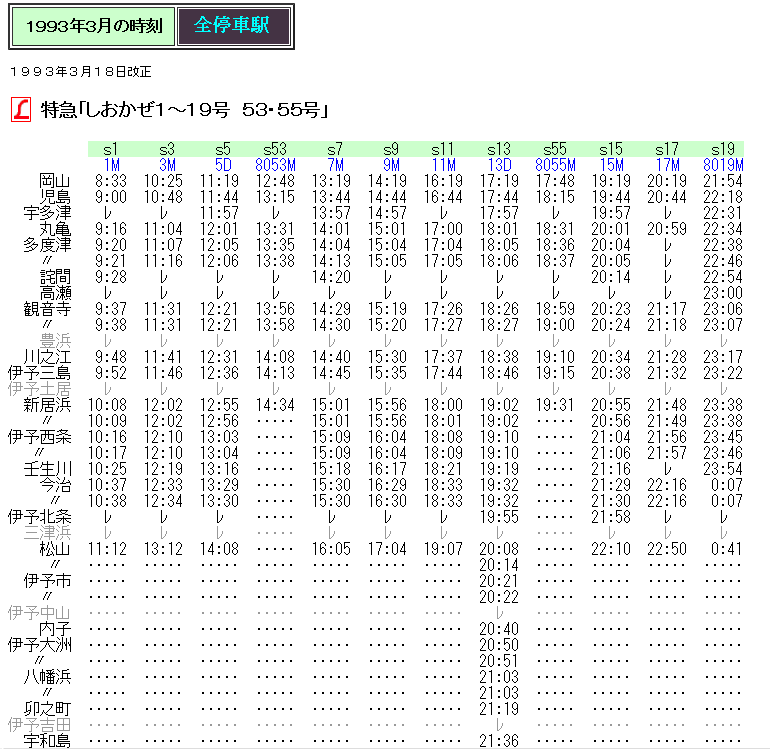The height and width of the screenshot is (749, 770).
Task: Click the 壬生川 station label
Action: [x=47, y=469]
